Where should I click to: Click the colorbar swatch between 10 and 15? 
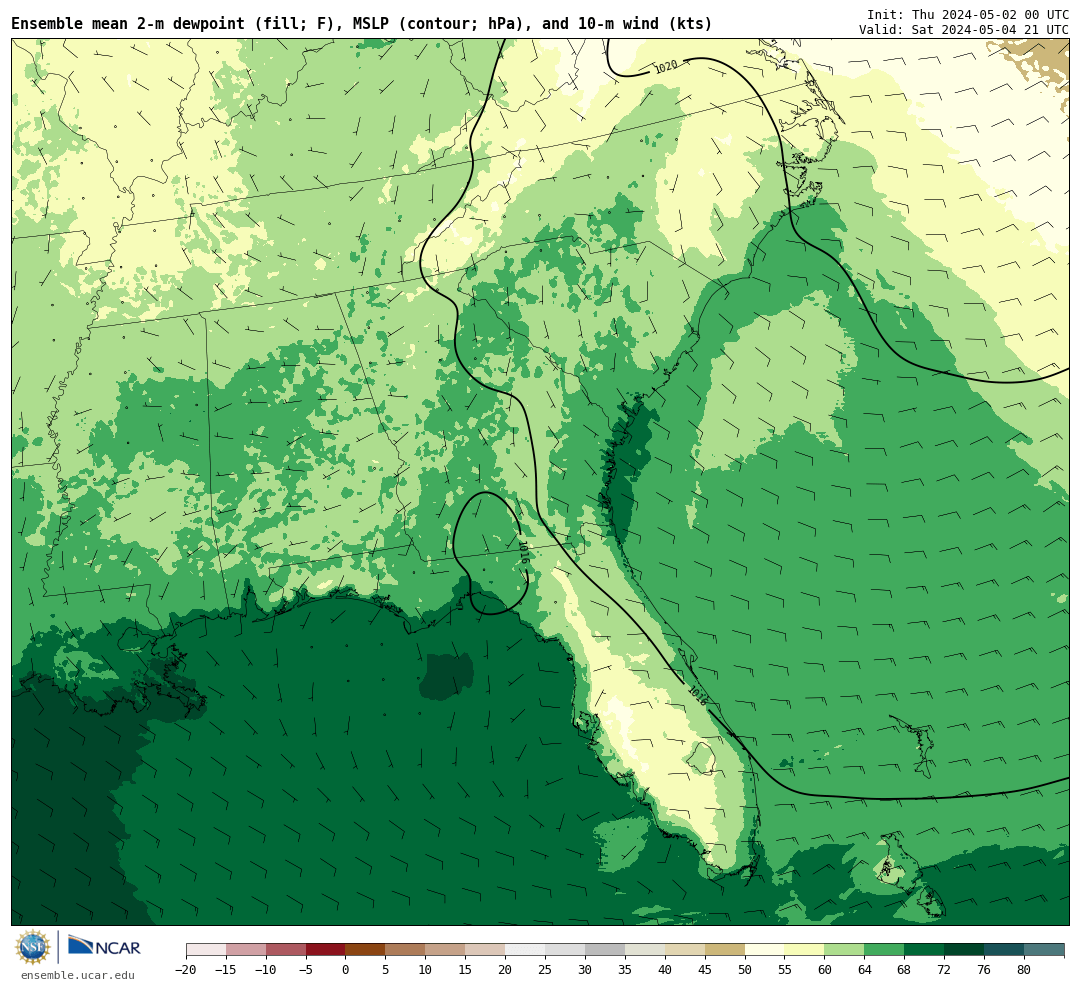(x=446, y=949)
